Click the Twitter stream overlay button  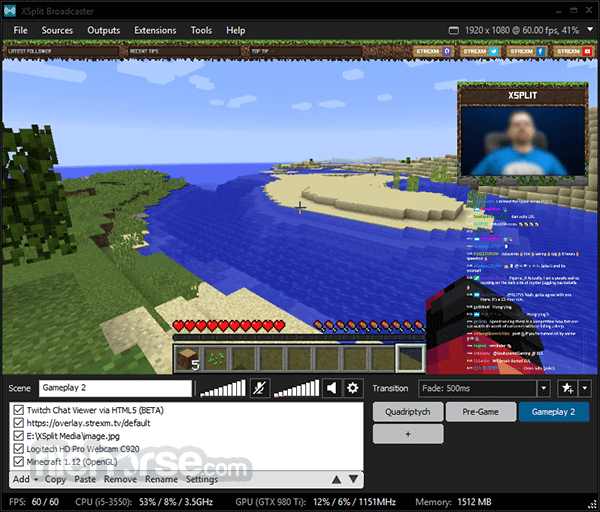(480, 51)
